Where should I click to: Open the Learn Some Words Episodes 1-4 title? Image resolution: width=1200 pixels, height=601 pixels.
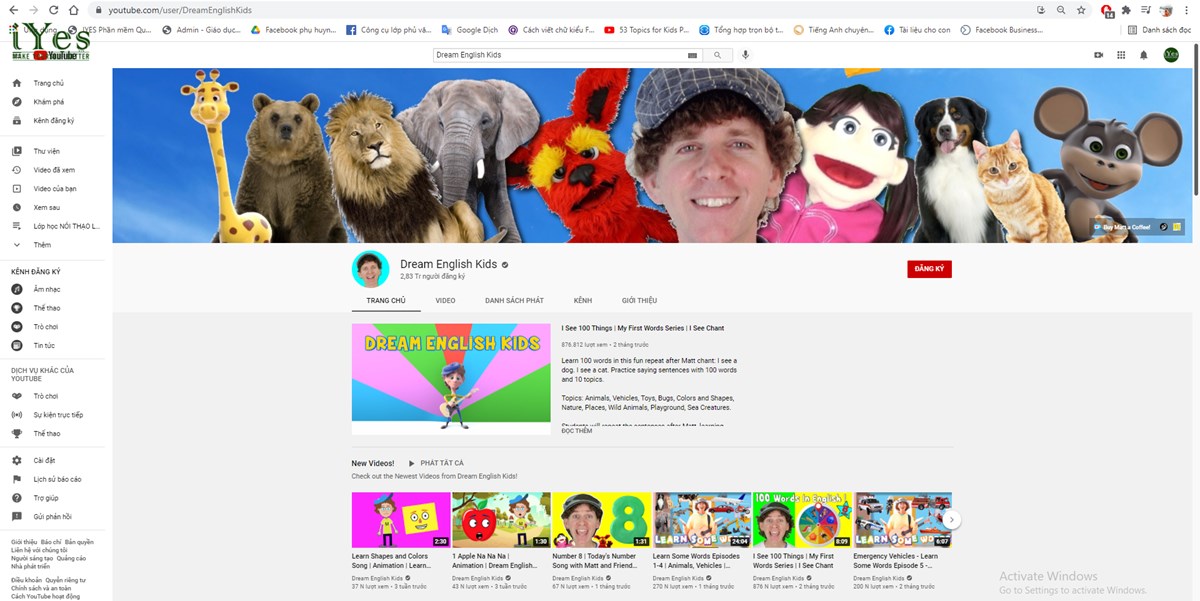pos(698,561)
